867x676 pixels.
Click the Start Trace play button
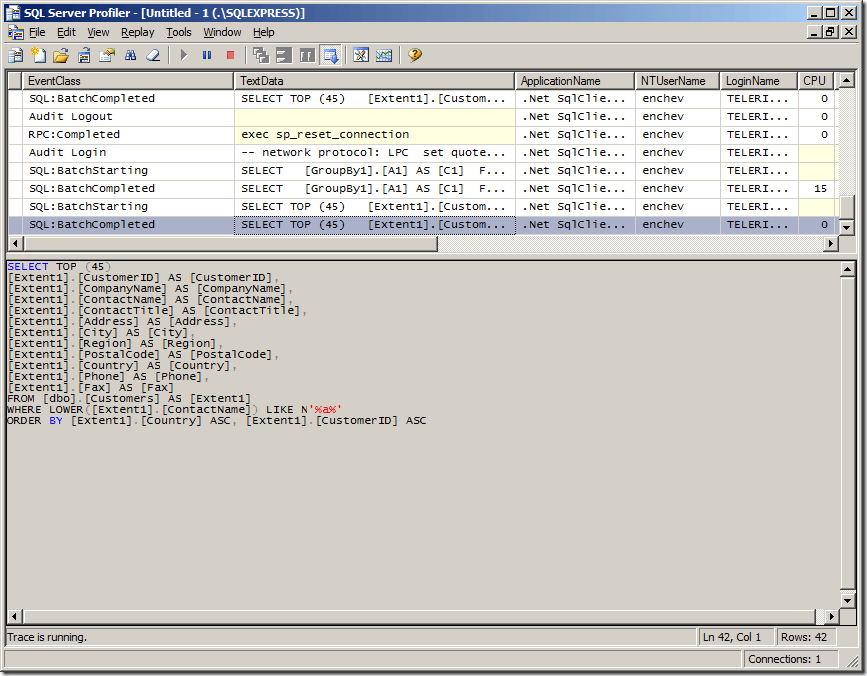point(184,55)
